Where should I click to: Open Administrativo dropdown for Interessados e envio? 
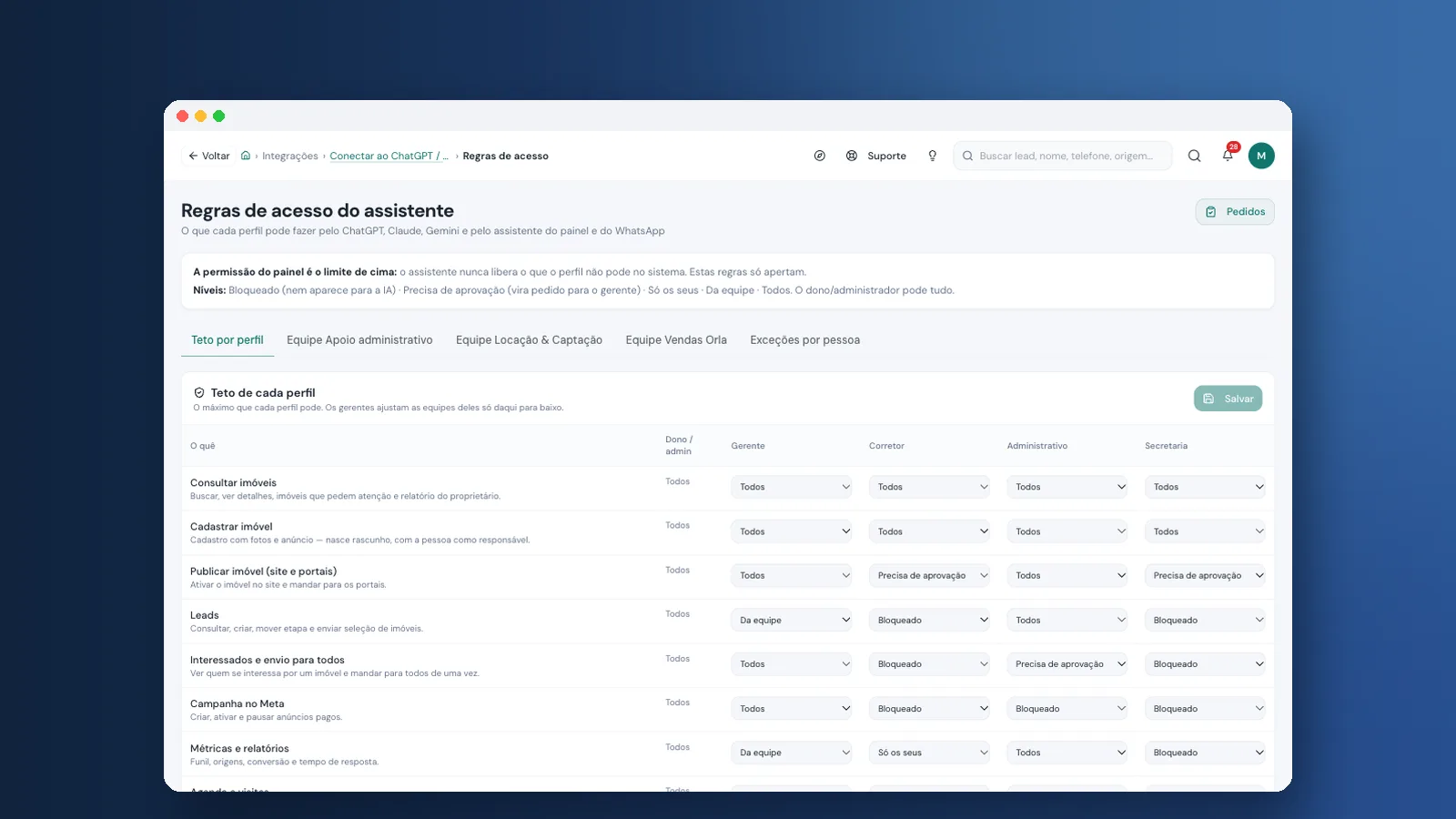click(1067, 664)
